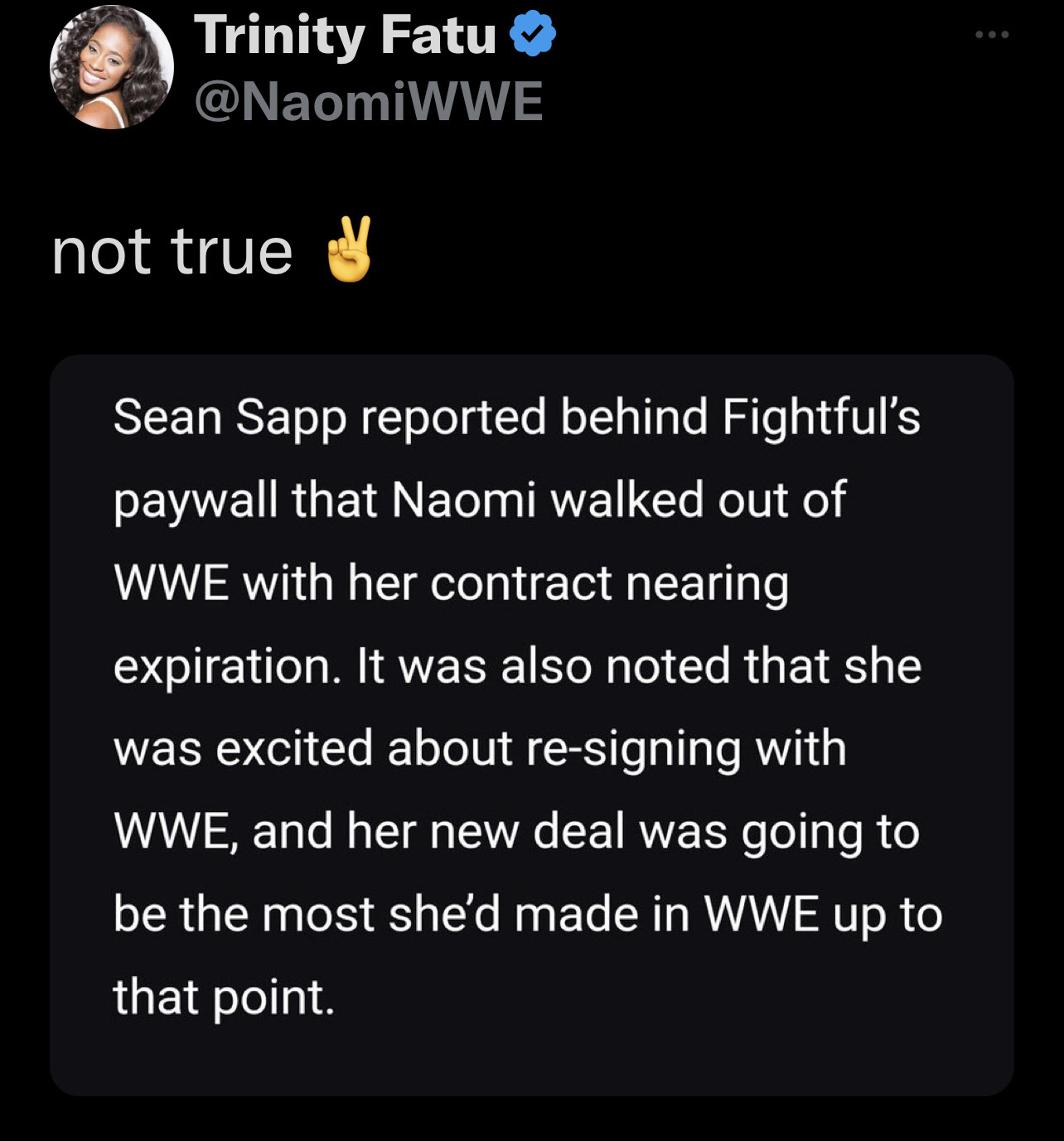Click the word 'Naomi' in the quoted report
The image size is (1064, 1141).
point(464,500)
